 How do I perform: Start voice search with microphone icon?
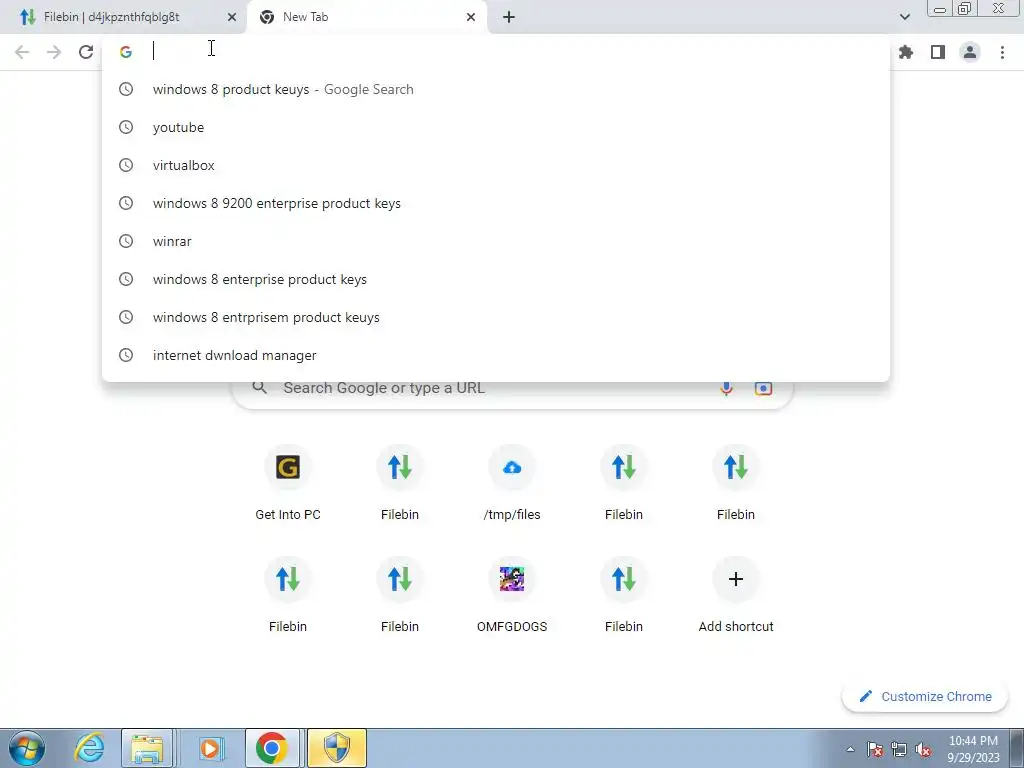click(726, 388)
